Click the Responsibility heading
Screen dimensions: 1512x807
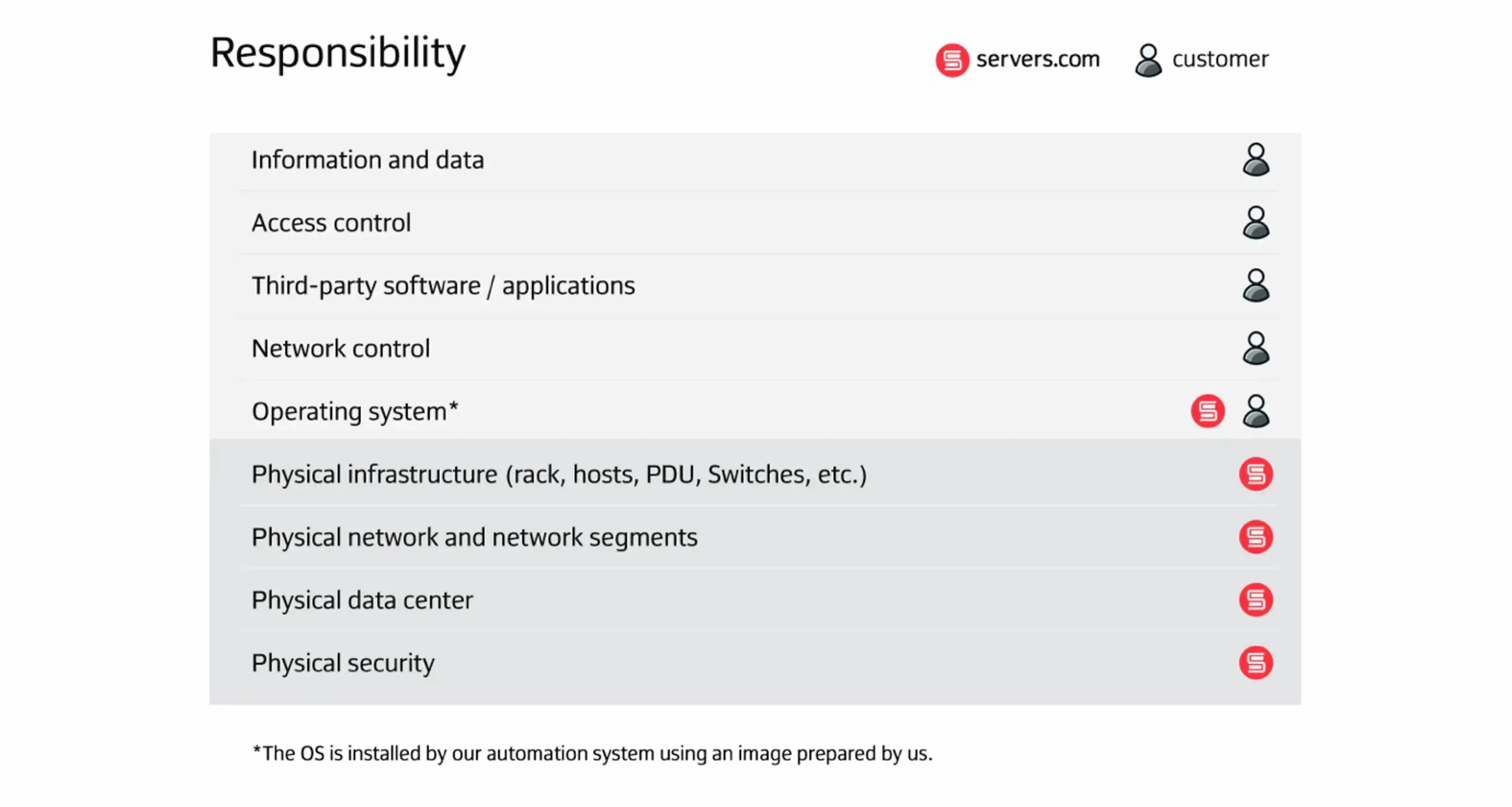point(338,54)
